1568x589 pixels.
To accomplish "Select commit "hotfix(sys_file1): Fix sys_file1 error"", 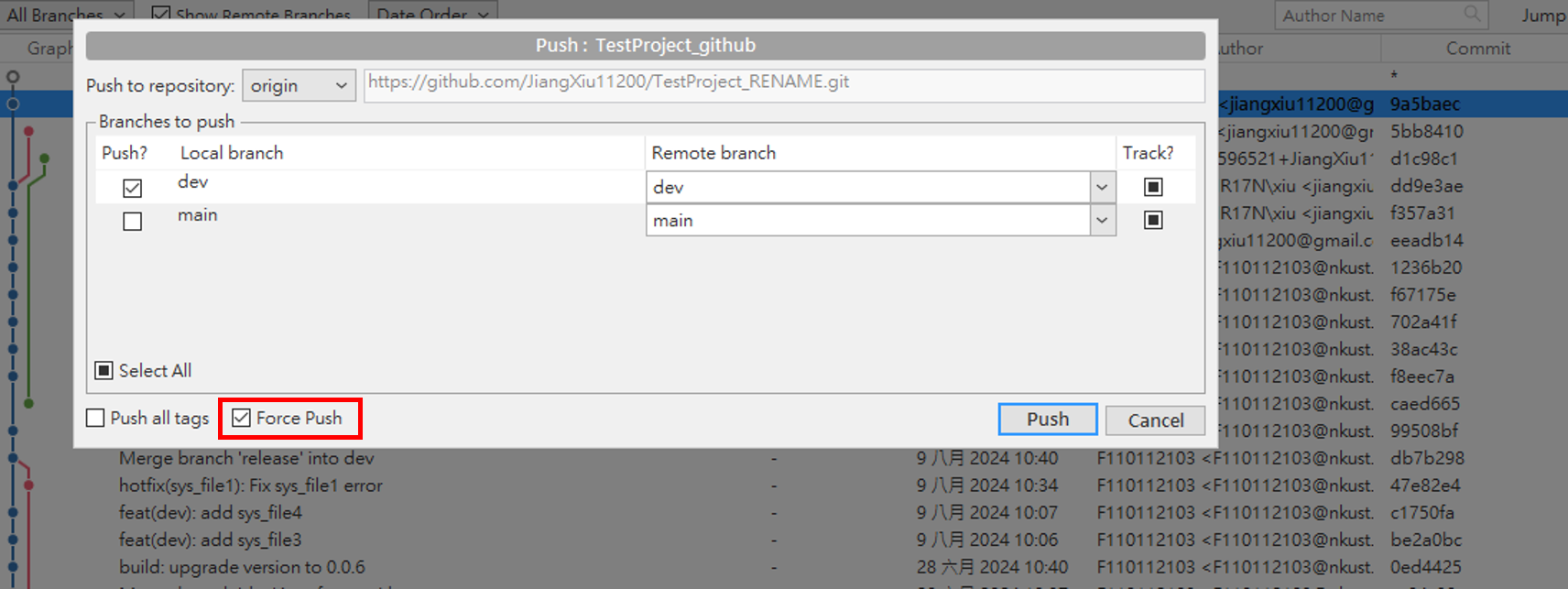I will tap(250, 485).
